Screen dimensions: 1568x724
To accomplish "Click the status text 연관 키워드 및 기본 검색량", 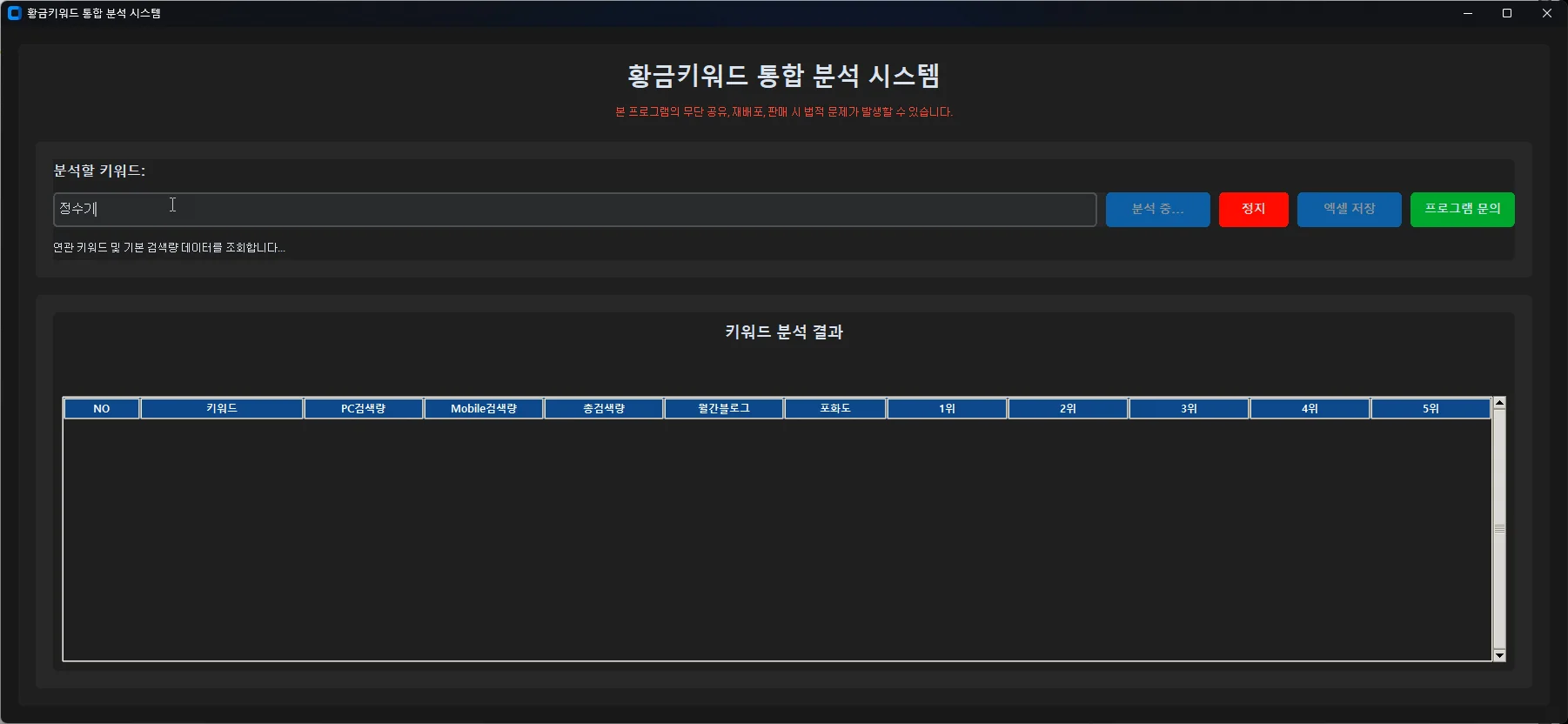I will click(x=169, y=248).
